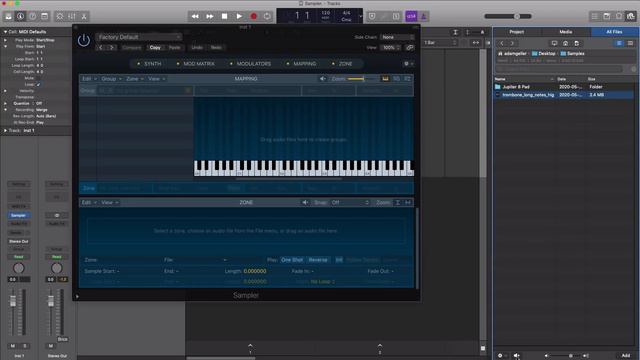Click the Copy button in Sampler
The height and width of the screenshot is (360, 640).
click(x=155, y=48)
